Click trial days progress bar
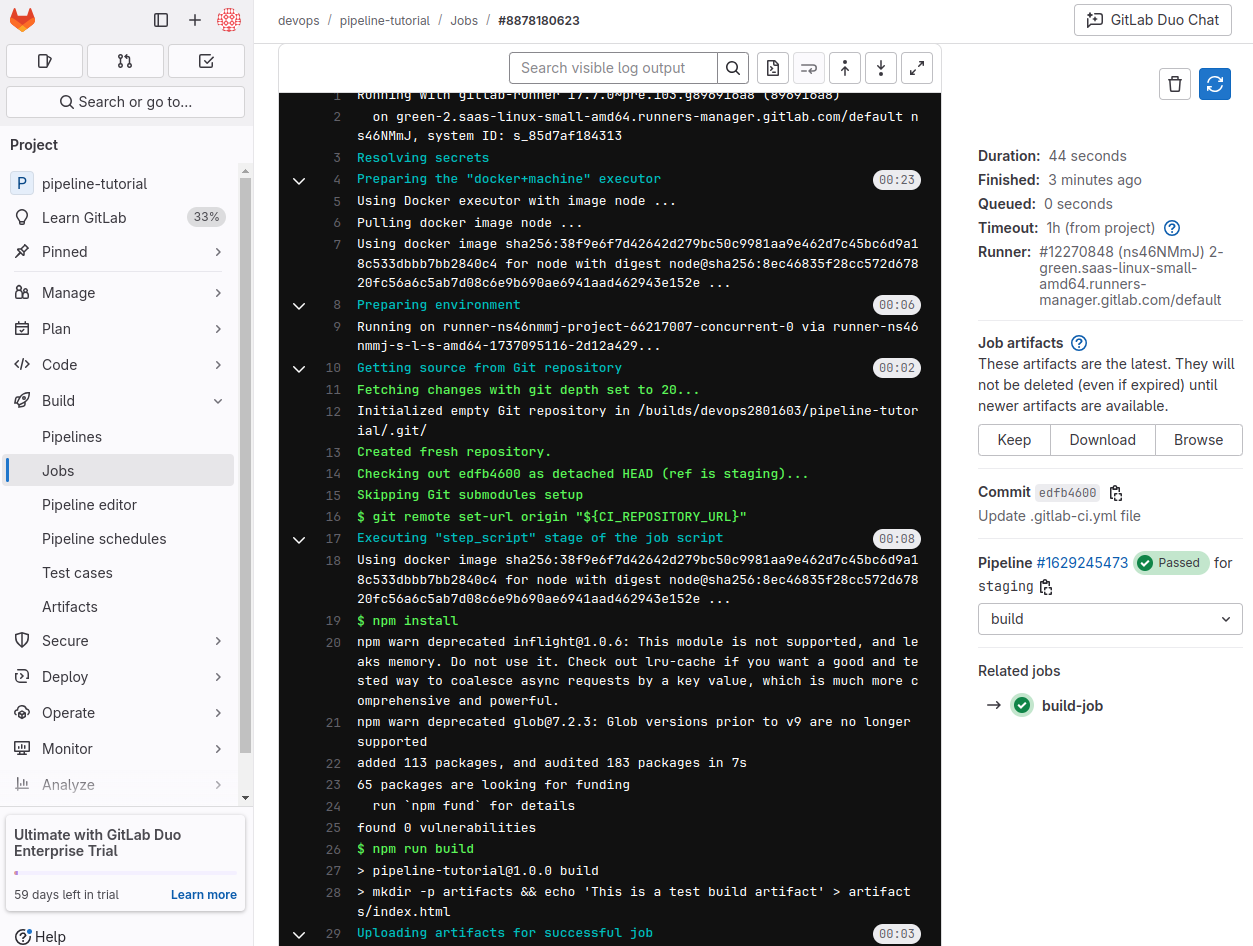The width and height of the screenshot is (1253, 946). coord(125,873)
